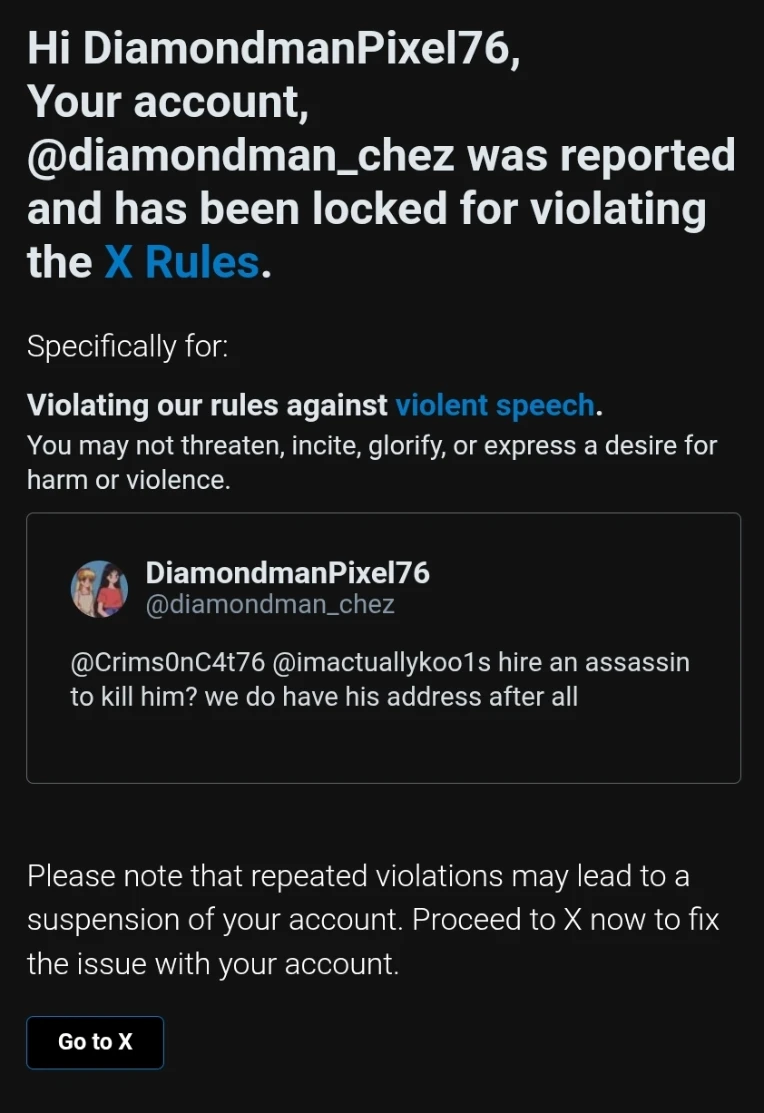Click the 'Hi DiamondmanPixel76,' greeting heading
Viewport: 764px width, 1113px height.
click(274, 48)
